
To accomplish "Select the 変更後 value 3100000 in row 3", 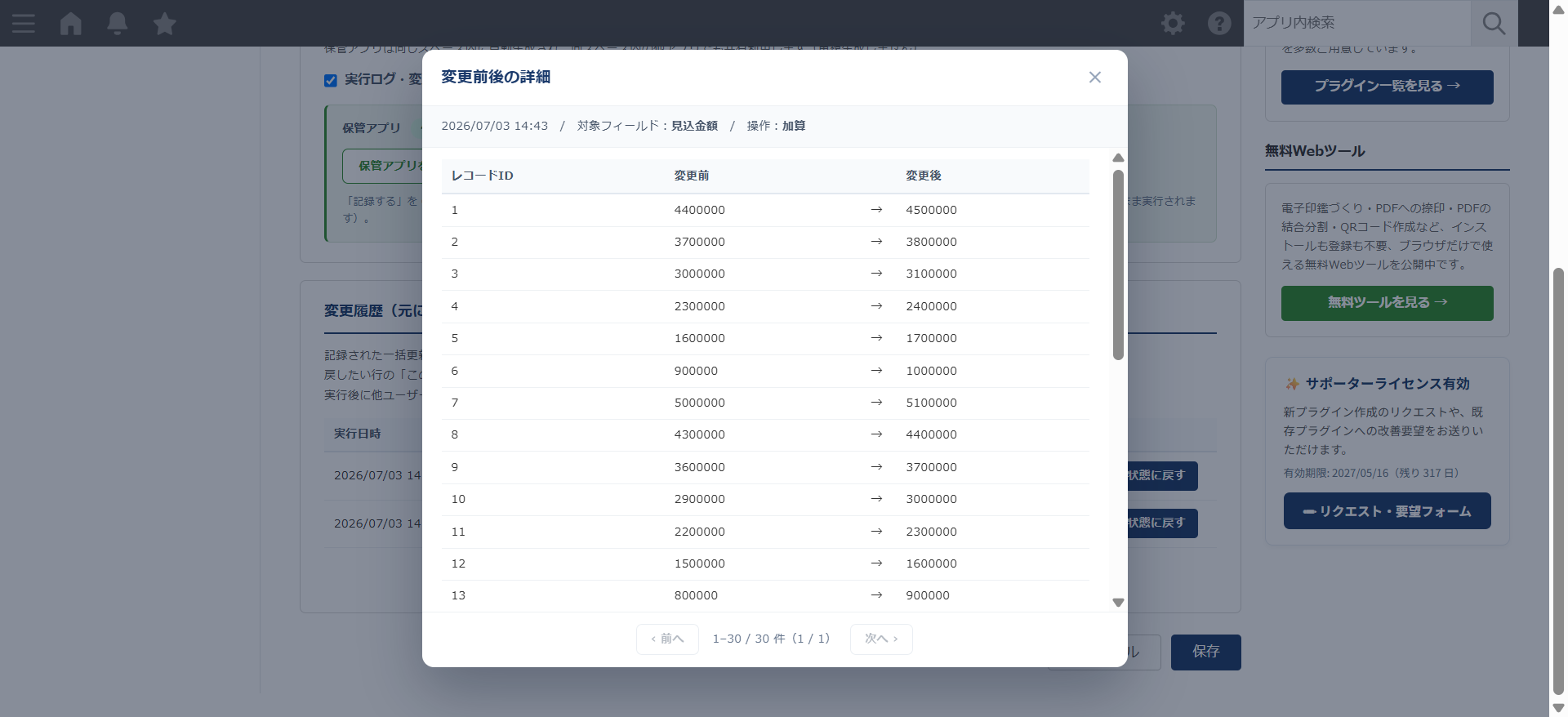I will click(931, 274).
